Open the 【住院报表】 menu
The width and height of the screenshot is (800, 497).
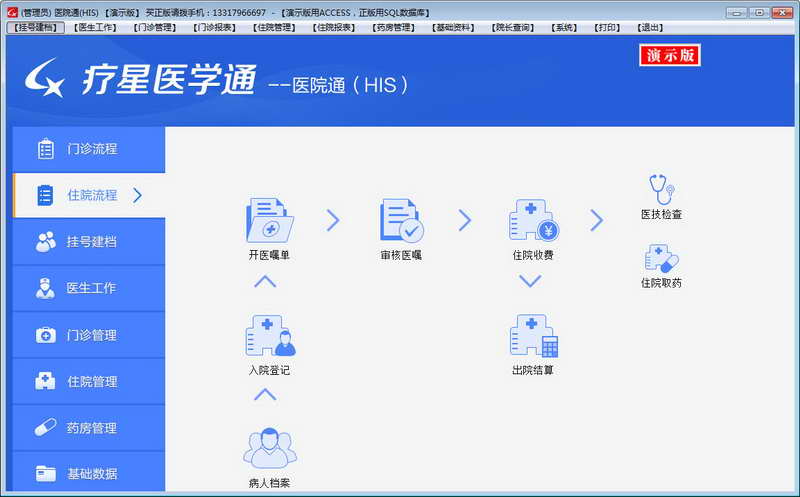(334, 28)
